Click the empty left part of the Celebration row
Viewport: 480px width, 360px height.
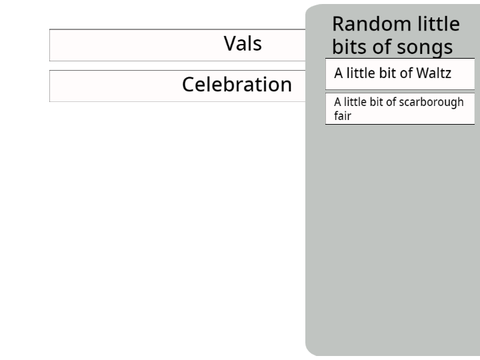[x=115, y=86]
